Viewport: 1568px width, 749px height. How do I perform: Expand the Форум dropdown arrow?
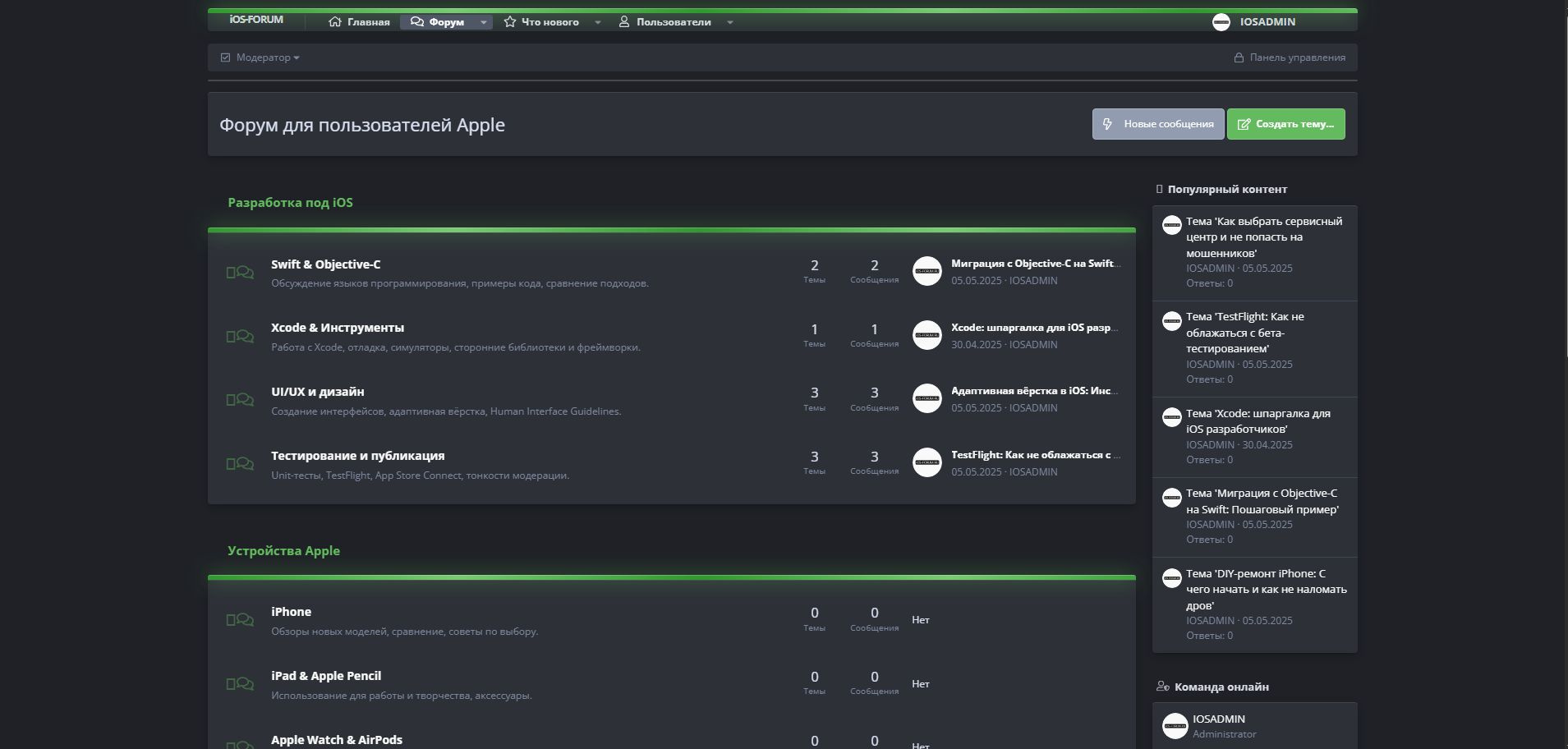coord(484,22)
